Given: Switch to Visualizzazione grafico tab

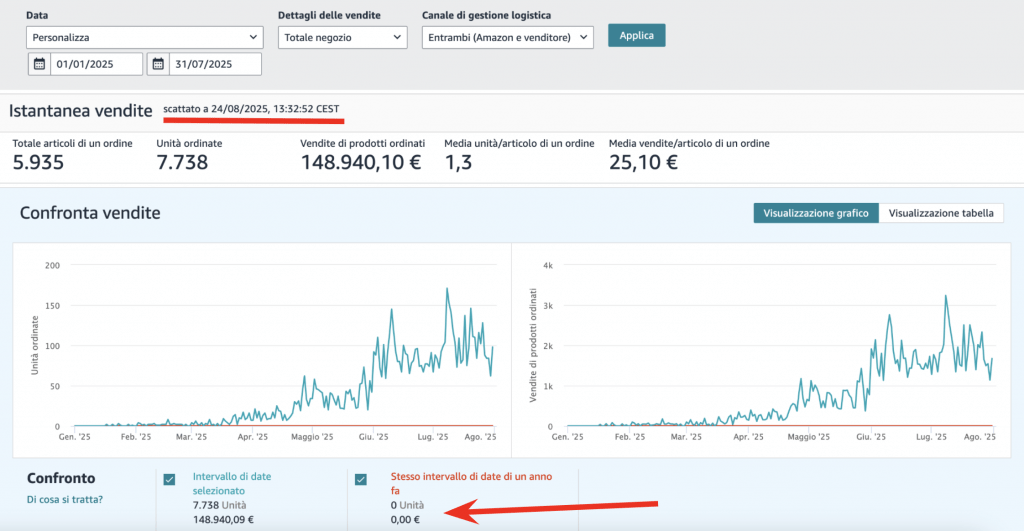Looking at the screenshot, I should pos(815,213).
